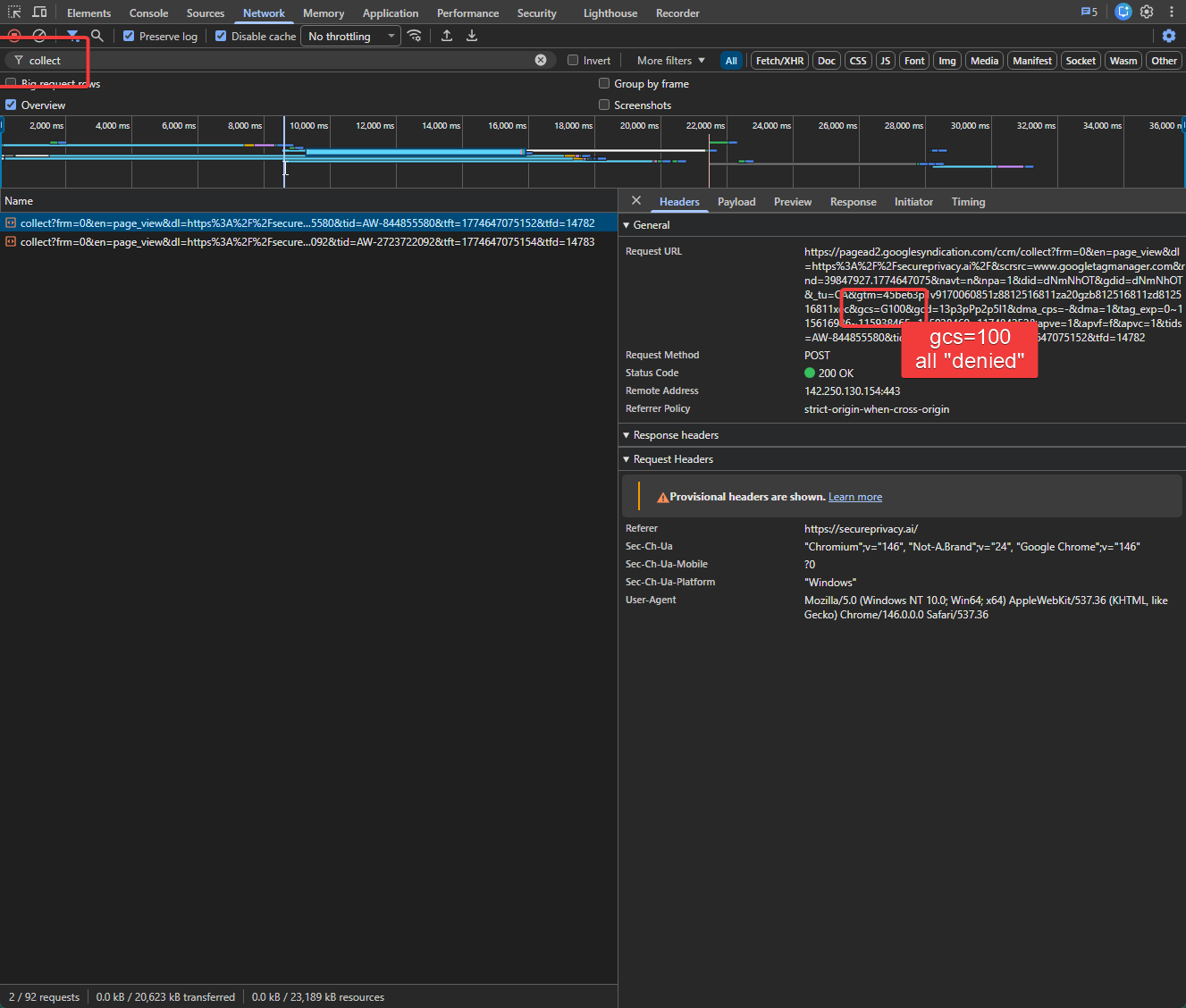The width and height of the screenshot is (1186, 1008).
Task: Uncheck the Preserve log checkbox
Action: pyautogui.click(x=129, y=36)
